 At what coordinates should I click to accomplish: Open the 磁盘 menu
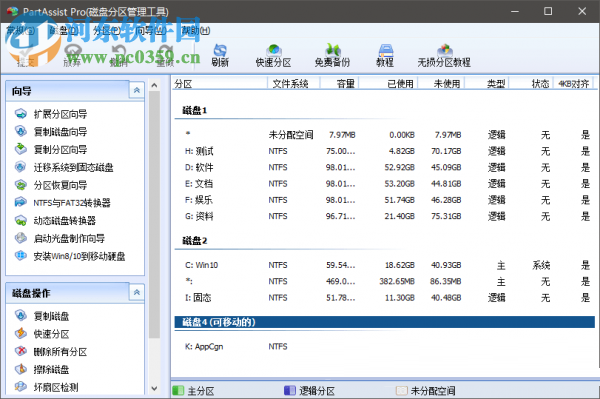[63, 31]
